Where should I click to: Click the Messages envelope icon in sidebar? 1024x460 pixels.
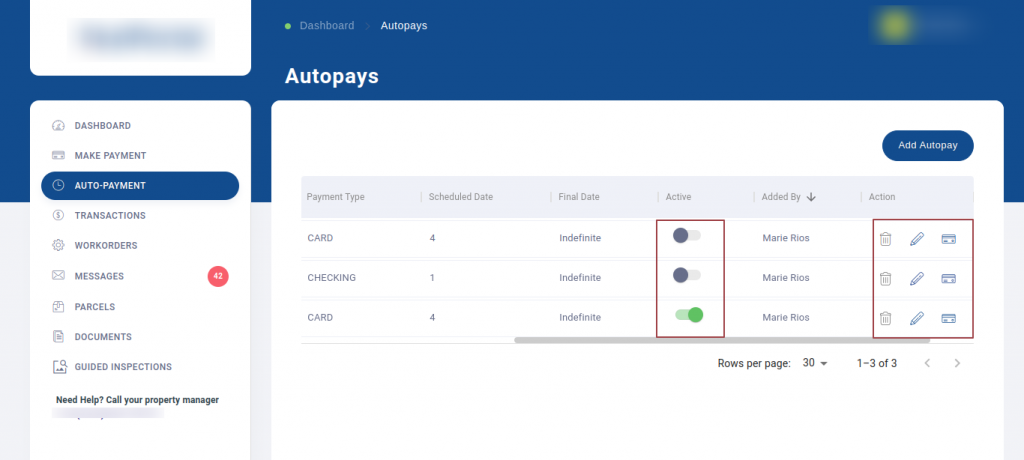pos(58,276)
